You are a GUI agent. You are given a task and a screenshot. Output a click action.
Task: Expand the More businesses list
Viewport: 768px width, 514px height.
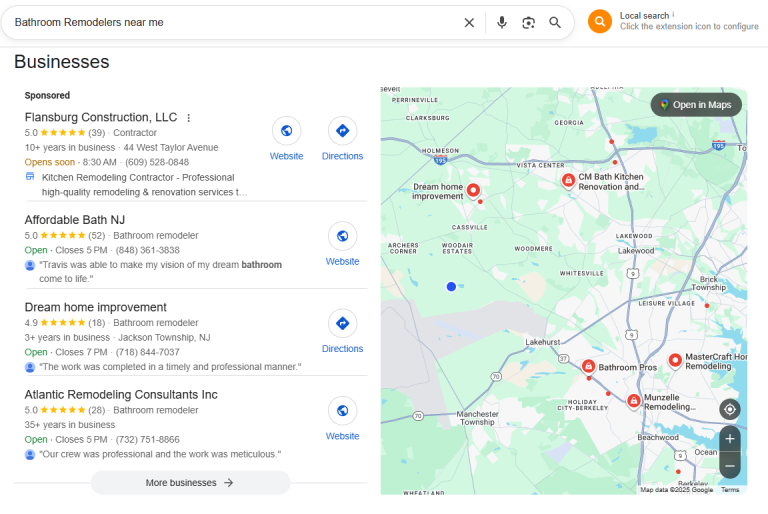coord(190,483)
